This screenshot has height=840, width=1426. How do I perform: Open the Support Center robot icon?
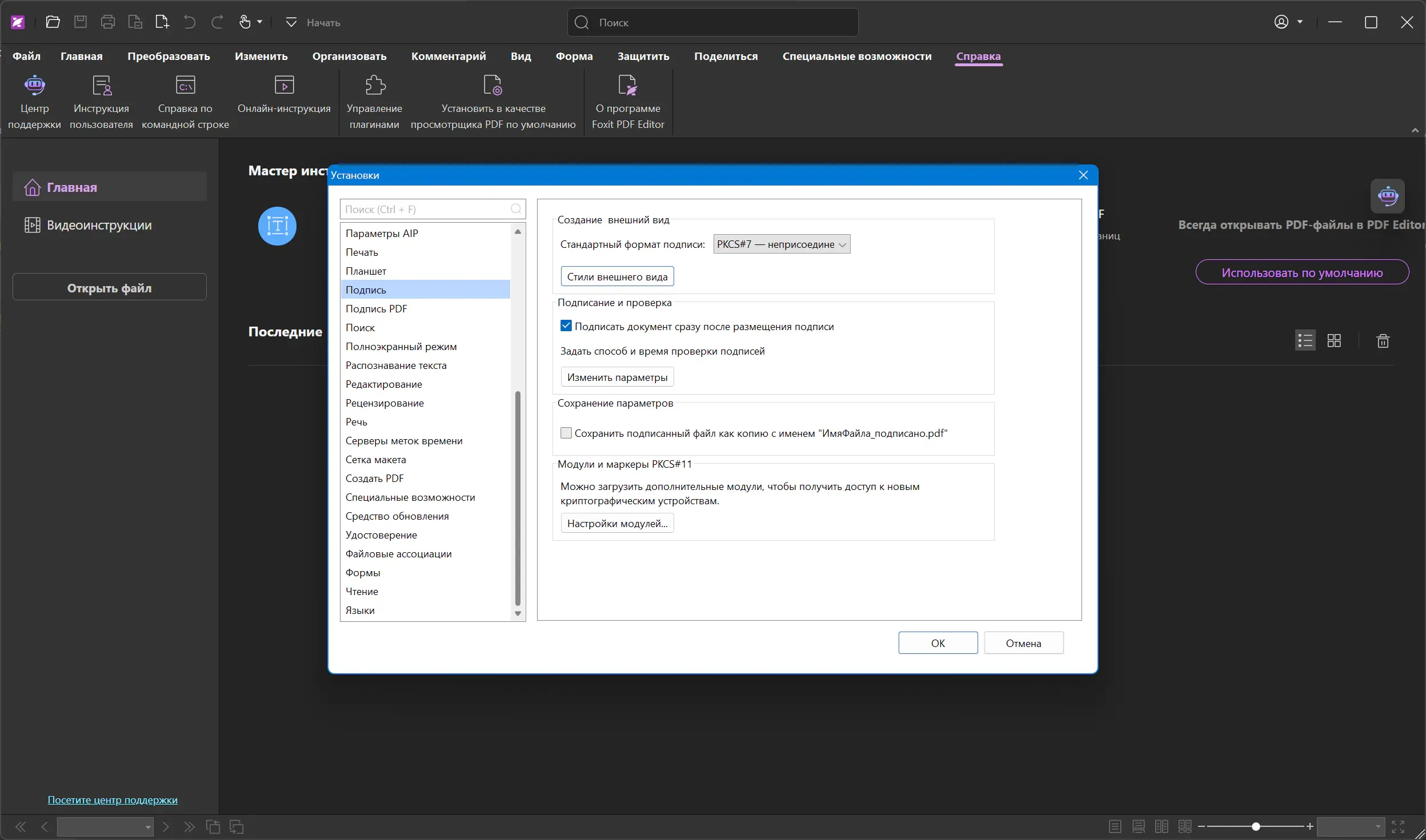point(34,86)
